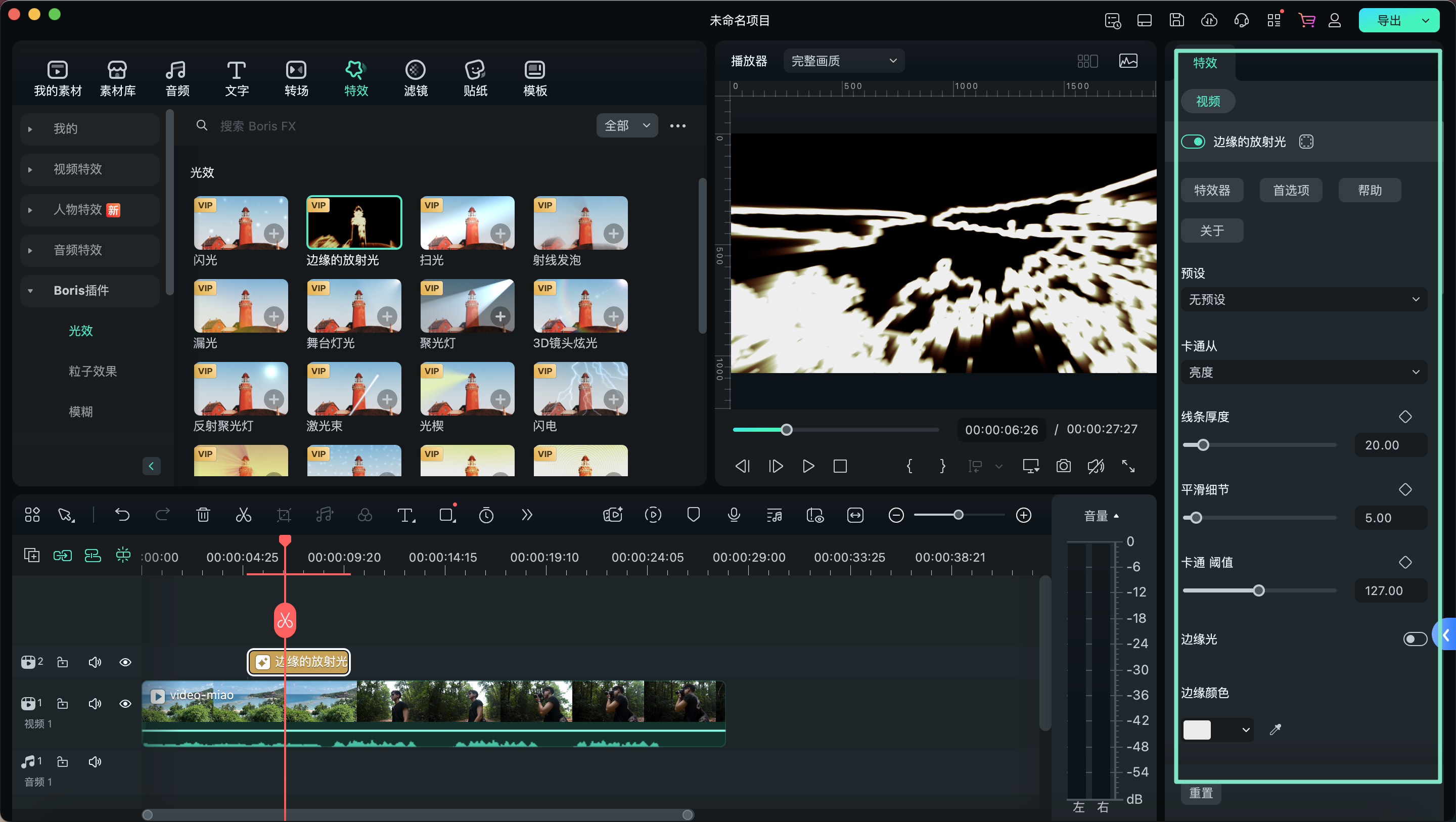Click the scissors split icon in toolbar
The height and width of the screenshot is (822, 1456).
pyautogui.click(x=243, y=515)
